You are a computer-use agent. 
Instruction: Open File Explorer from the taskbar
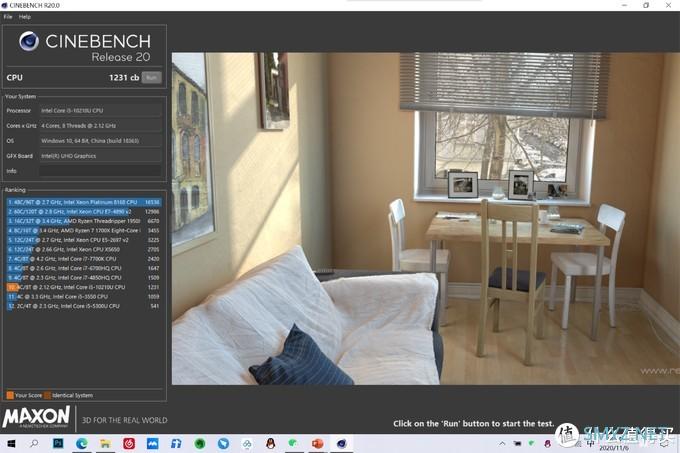105,443
